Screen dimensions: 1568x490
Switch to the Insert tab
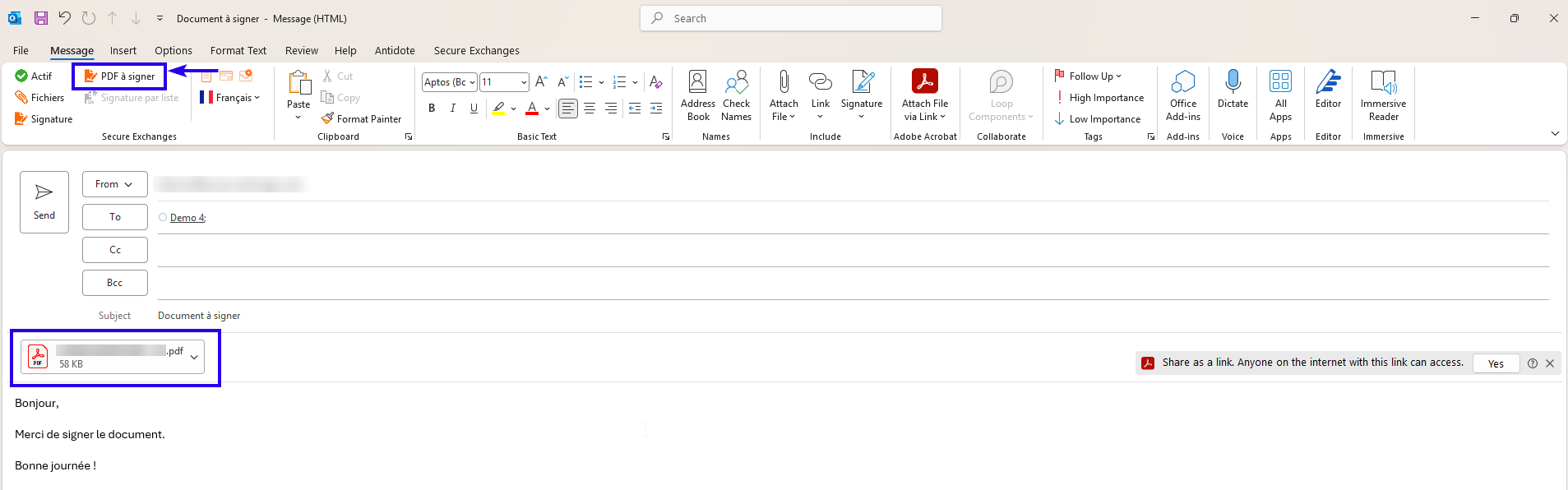point(123,51)
